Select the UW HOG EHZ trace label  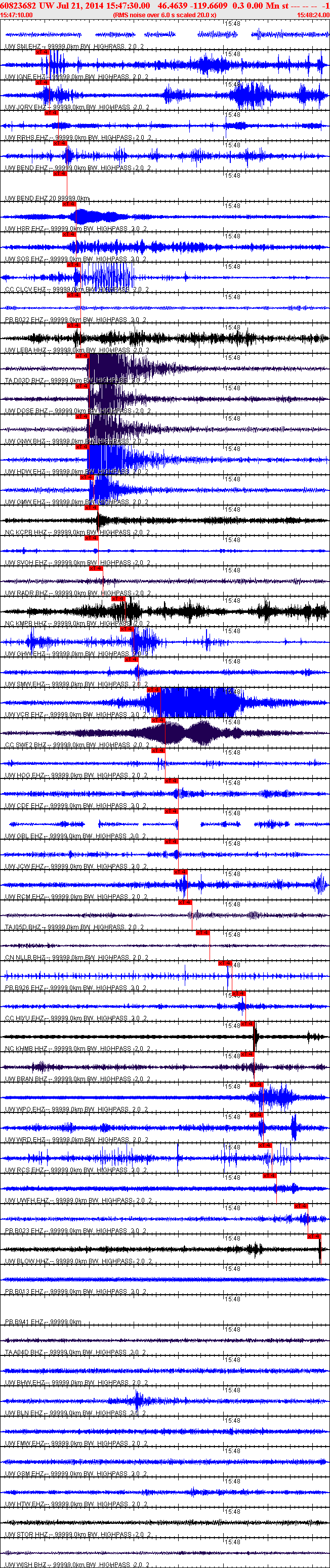(76, 776)
